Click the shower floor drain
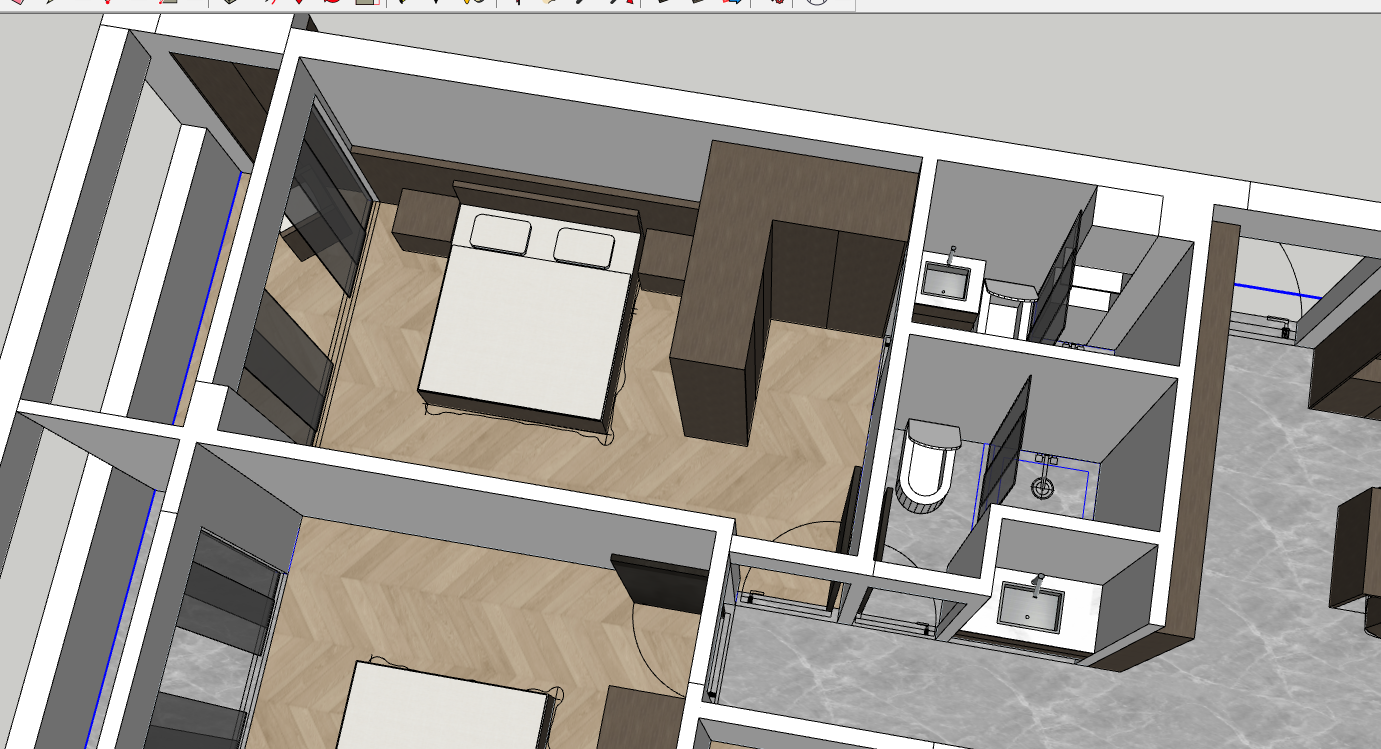The width and height of the screenshot is (1381, 749). click(x=1042, y=488)
